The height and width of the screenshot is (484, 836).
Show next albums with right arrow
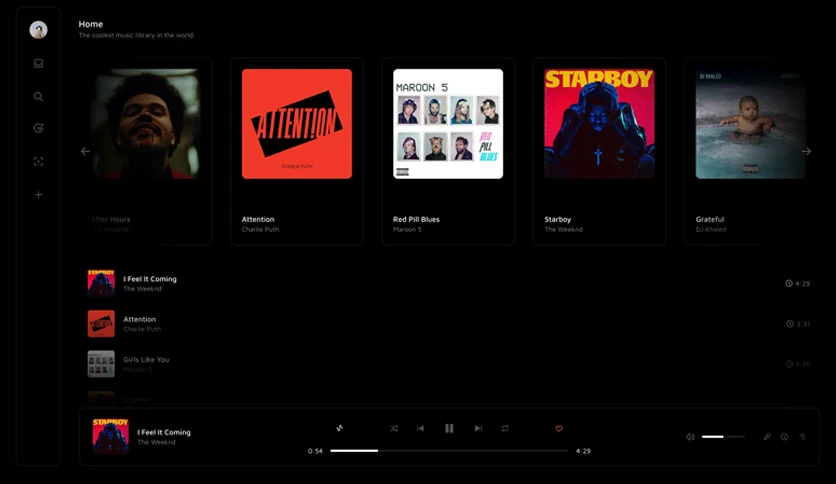coord(806,151)
